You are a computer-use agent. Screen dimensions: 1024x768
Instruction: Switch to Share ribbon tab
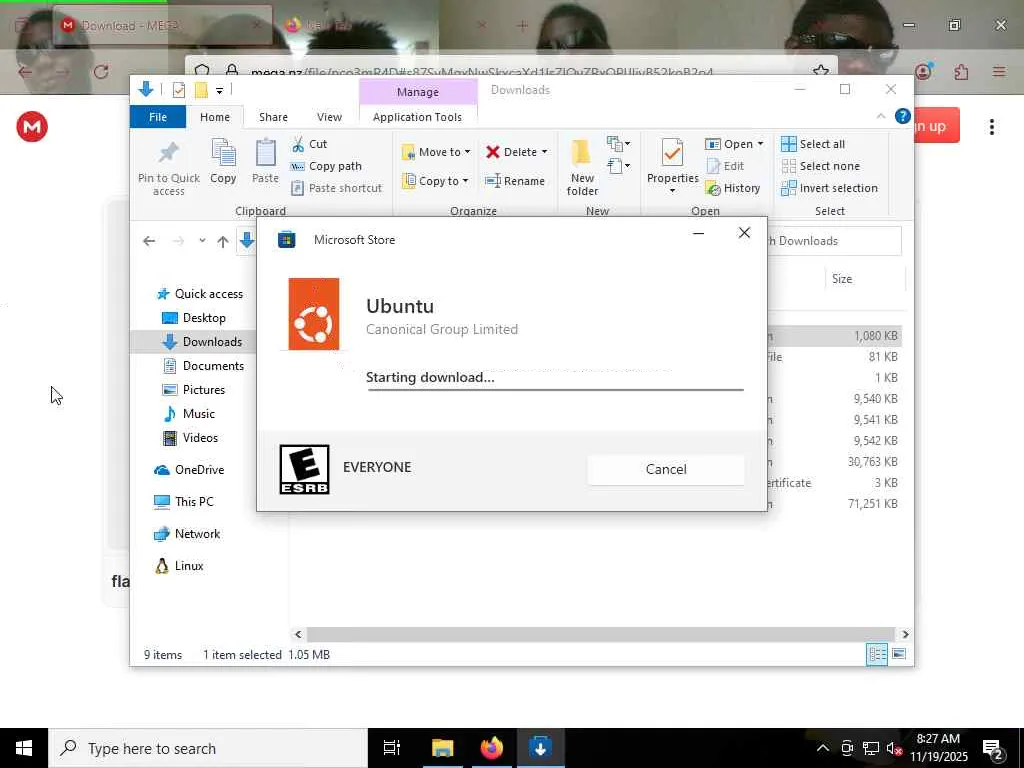click(273, 117)
